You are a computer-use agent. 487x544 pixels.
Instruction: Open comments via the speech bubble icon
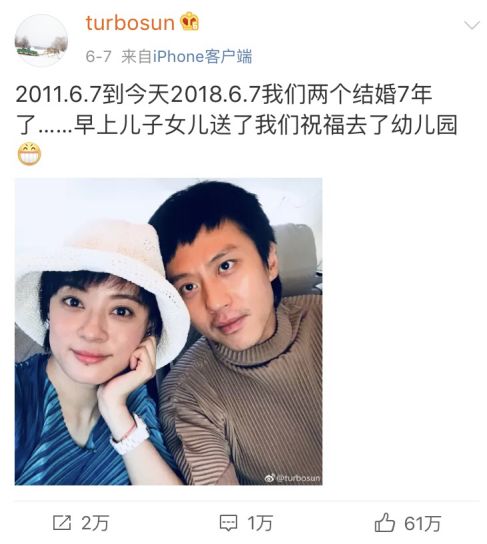point(229,523)
